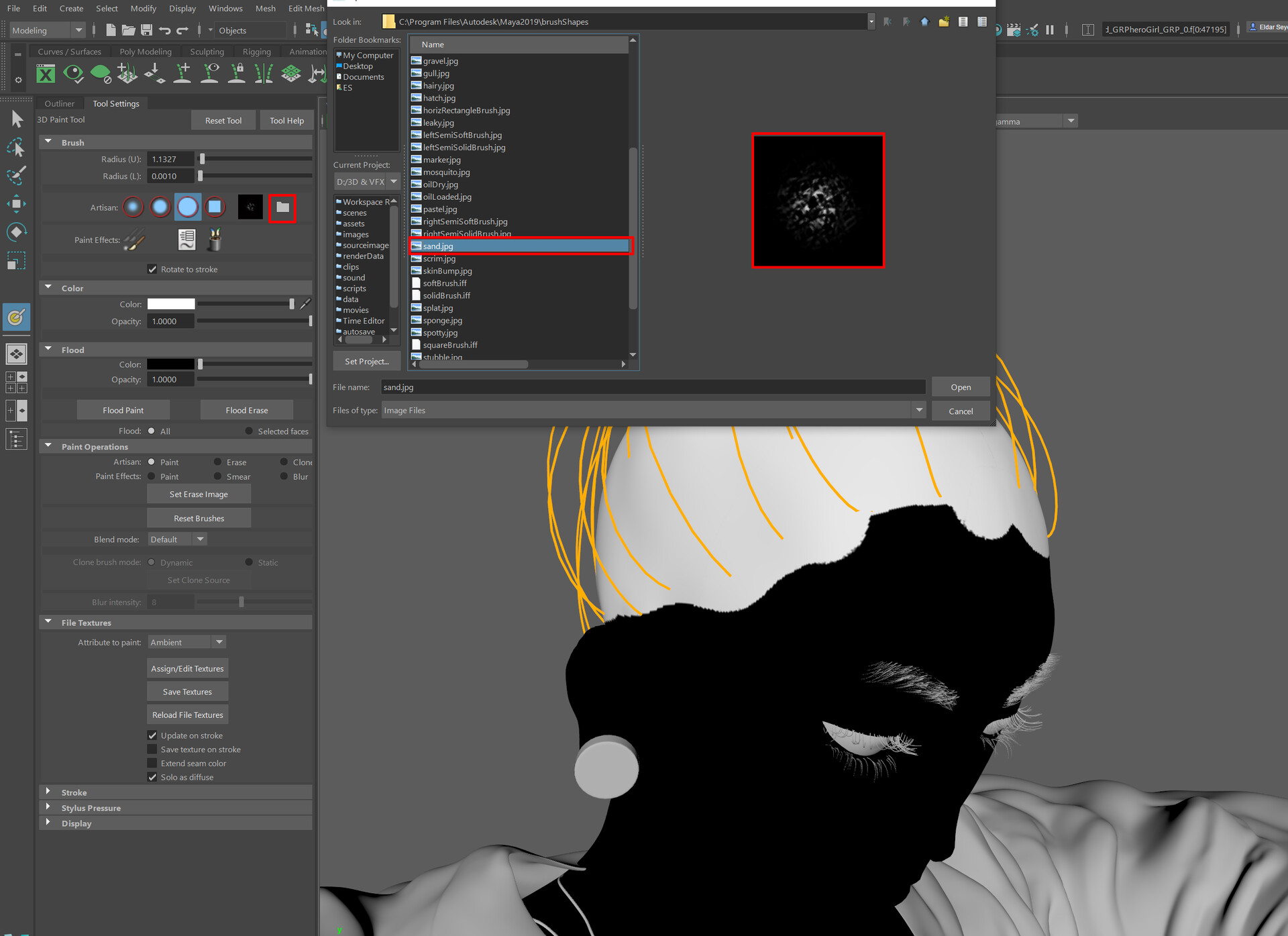Screen dimensions: 1288x936
Task: Click the create new folder icon in dialog
Action: (x=944, y=22)
